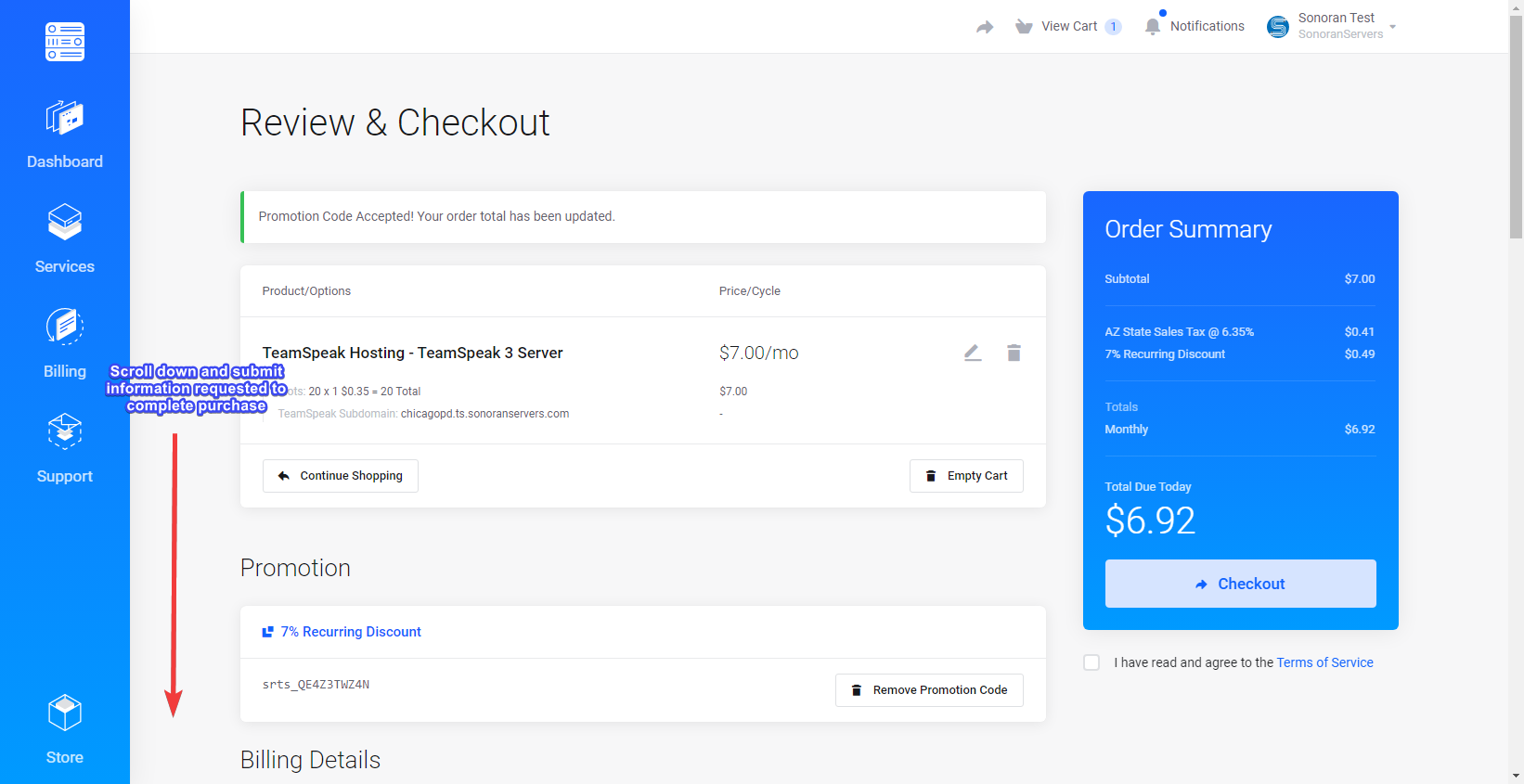The image size is (1524, 784).
Task: Click the TeamSpeak Hosting - TeamSpeak 3 Server title
Action: [x=412, y=353]
